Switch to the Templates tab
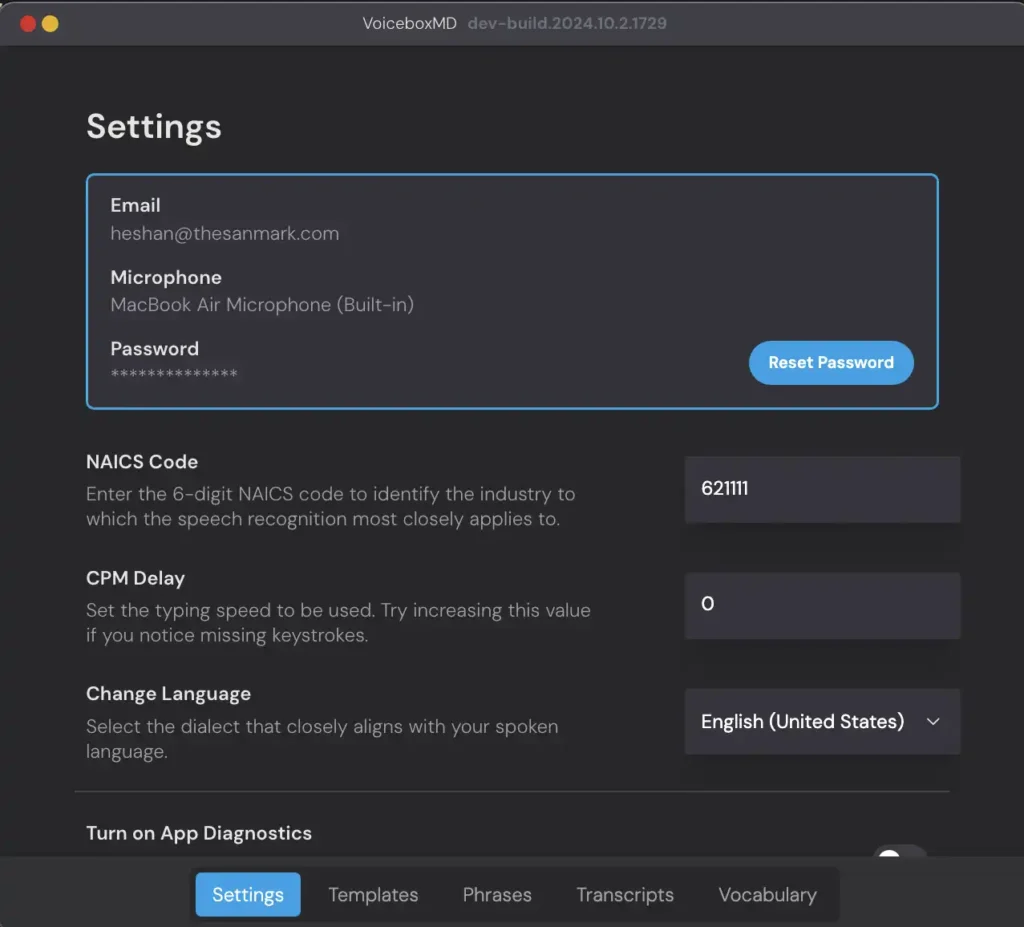 [x=373, y=894]
